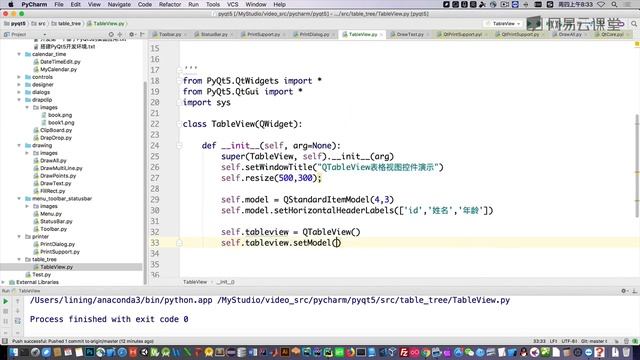The width and height of the screenshot is (640, 360).
Task: Collapse the menu_toolbar_statusbar folder
Action: 19,199
